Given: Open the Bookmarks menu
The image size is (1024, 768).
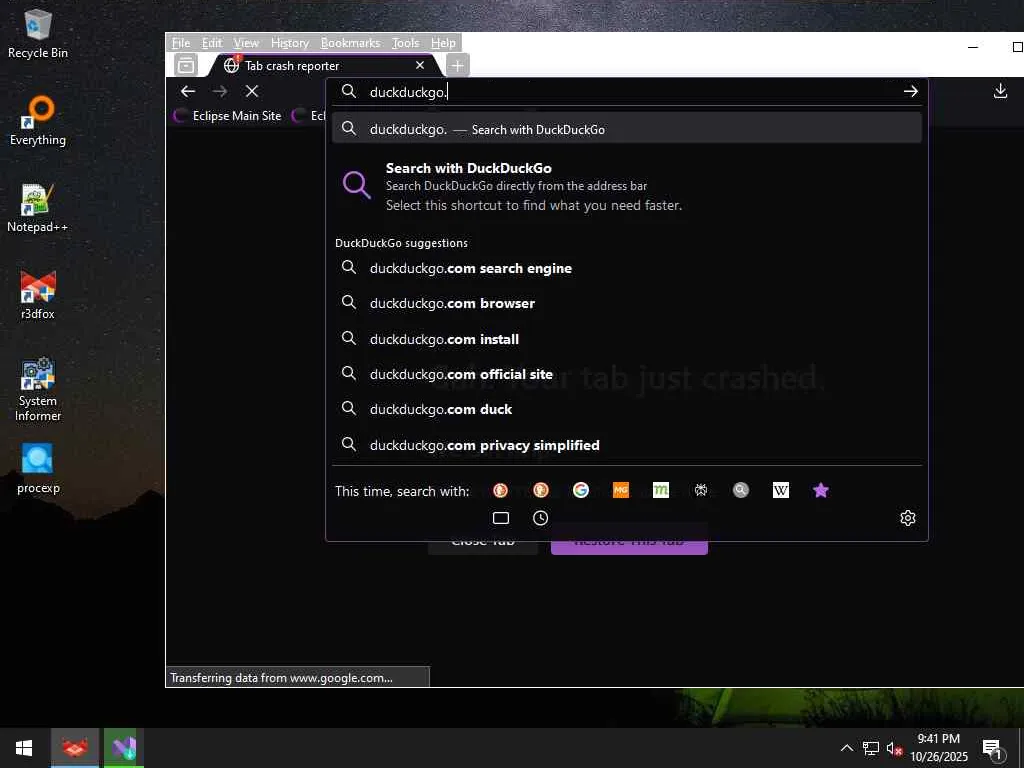Looking at the screenshot, I should tap(350, 43).
